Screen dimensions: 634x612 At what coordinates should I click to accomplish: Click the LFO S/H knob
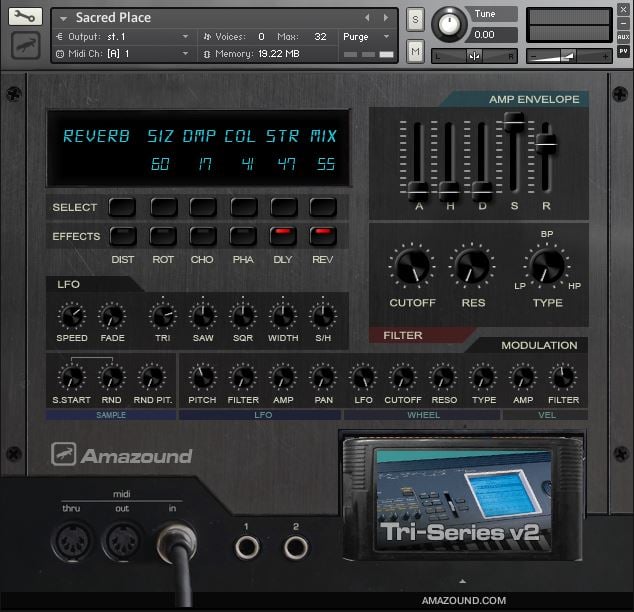pos(323,316)
